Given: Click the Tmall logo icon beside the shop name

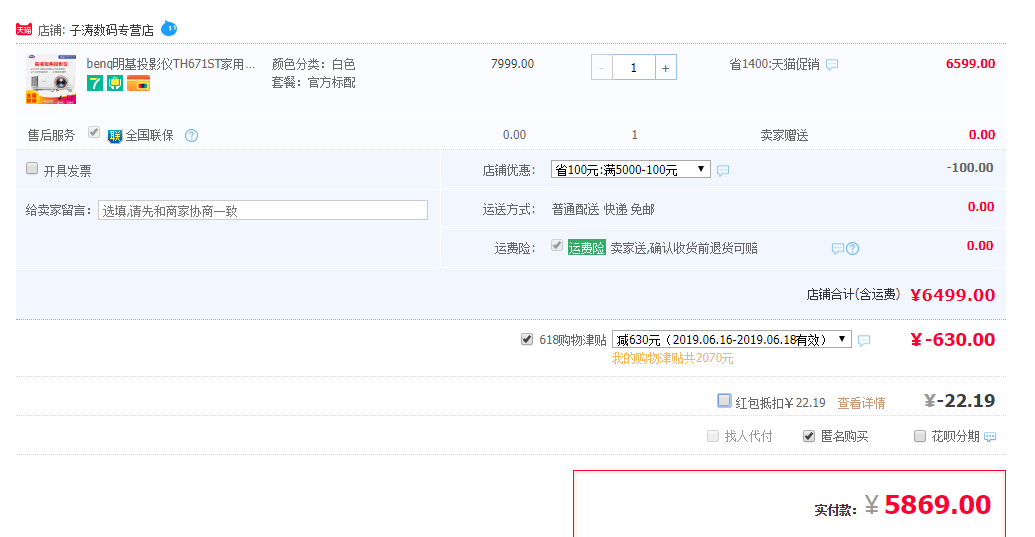Looking at the screenshot, I should click(24, 30).
